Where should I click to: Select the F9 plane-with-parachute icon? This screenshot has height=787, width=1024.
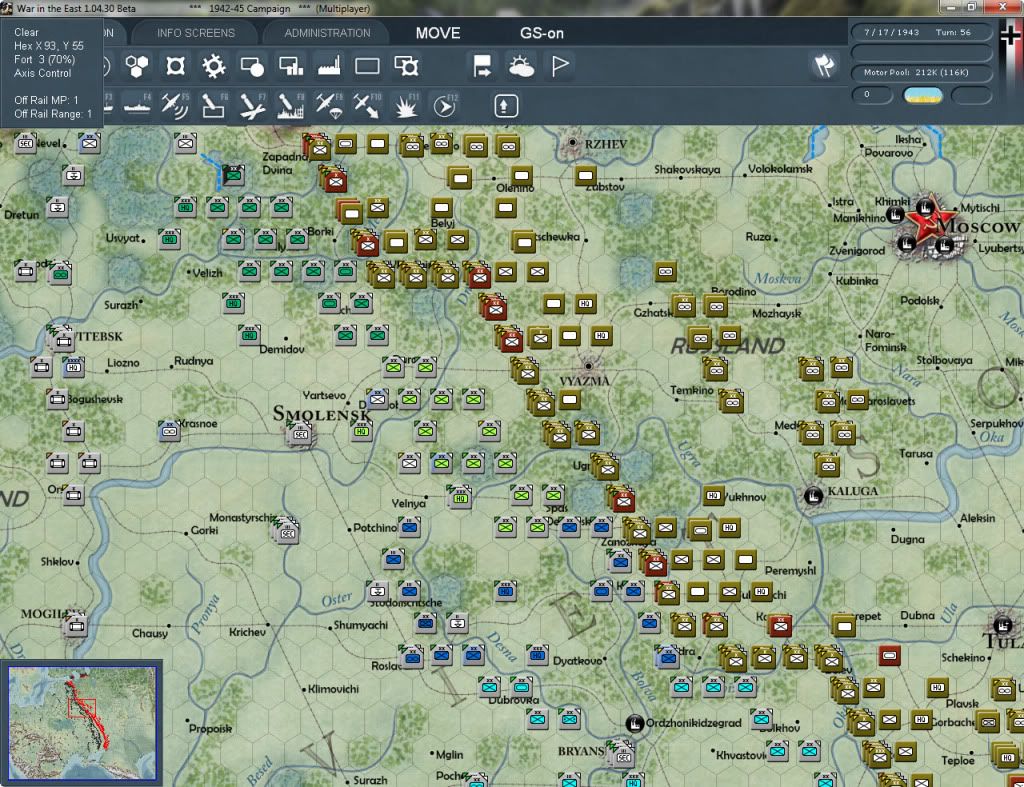pyautogui.click(x=329, y=106)
